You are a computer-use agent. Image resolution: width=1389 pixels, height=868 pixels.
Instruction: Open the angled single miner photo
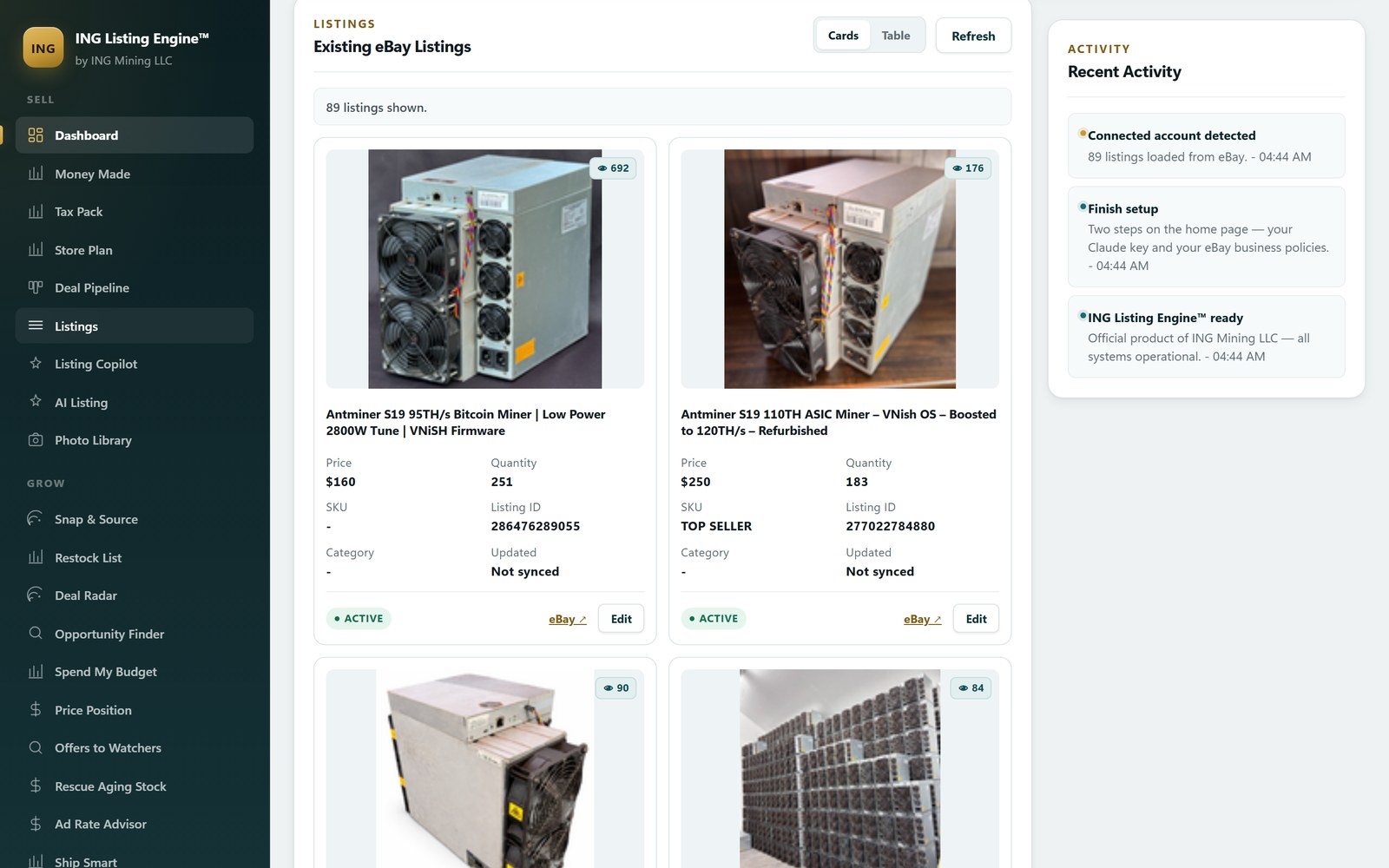point(485,768)
